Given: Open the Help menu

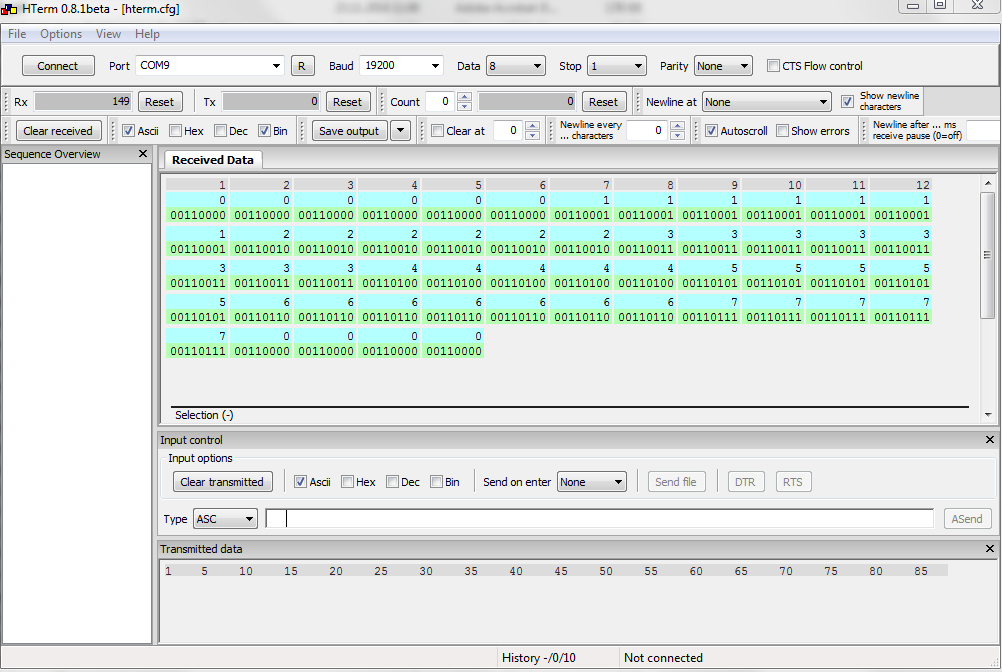Looking at the screenshot, I should click(x=147, y=34).
